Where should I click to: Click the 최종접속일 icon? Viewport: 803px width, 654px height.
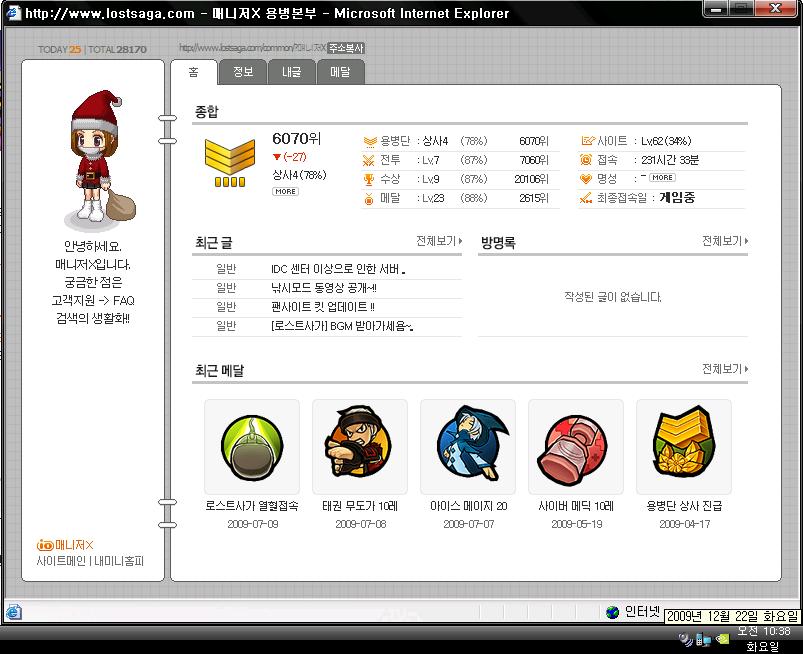coord(586,198)
